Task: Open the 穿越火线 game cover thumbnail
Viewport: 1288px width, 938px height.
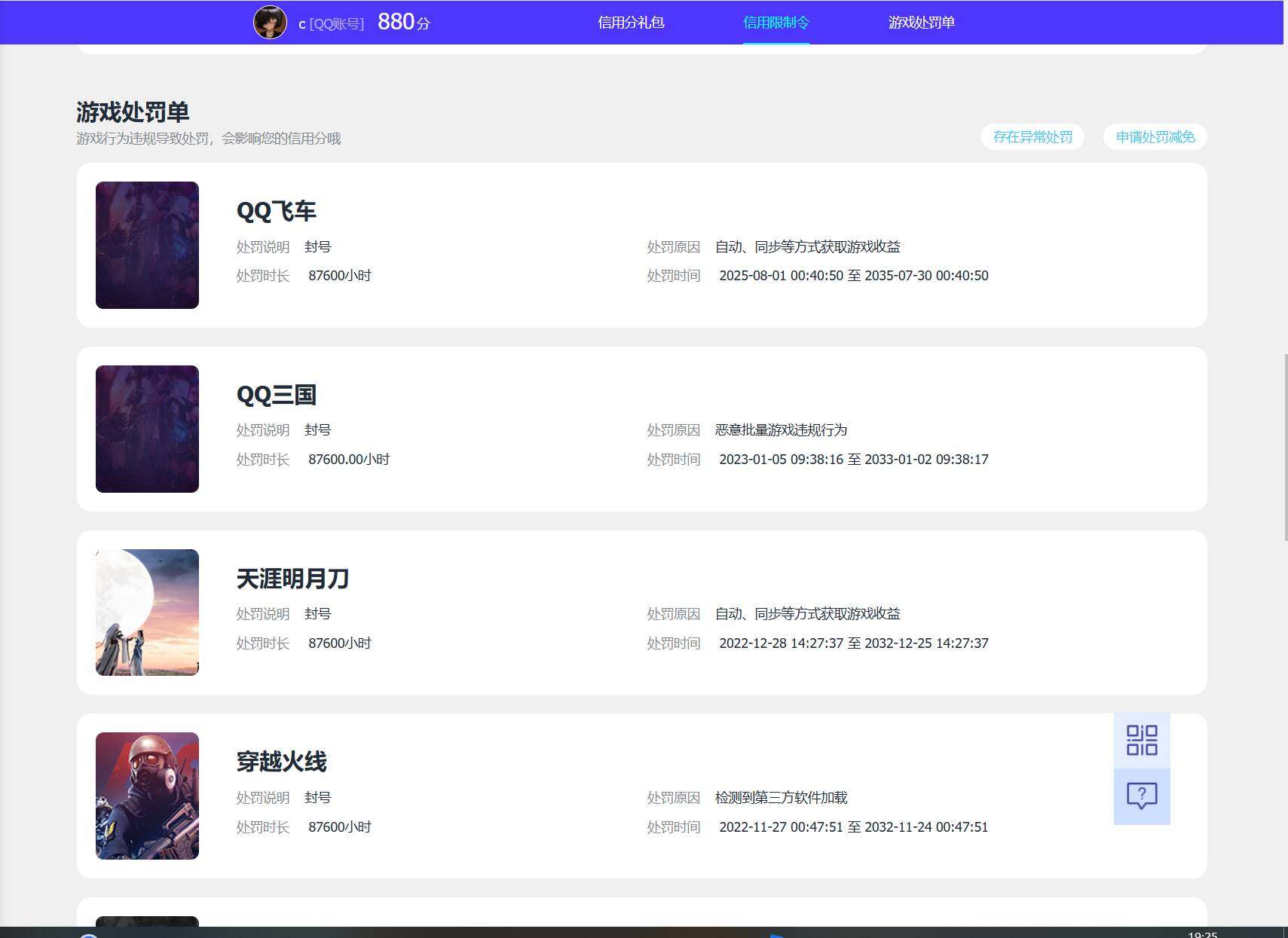Action: click(147, 796)
